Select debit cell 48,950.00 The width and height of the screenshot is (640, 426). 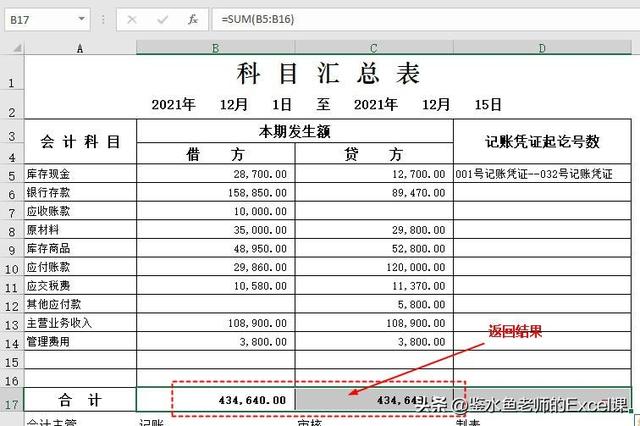click(x=216, y=248)
